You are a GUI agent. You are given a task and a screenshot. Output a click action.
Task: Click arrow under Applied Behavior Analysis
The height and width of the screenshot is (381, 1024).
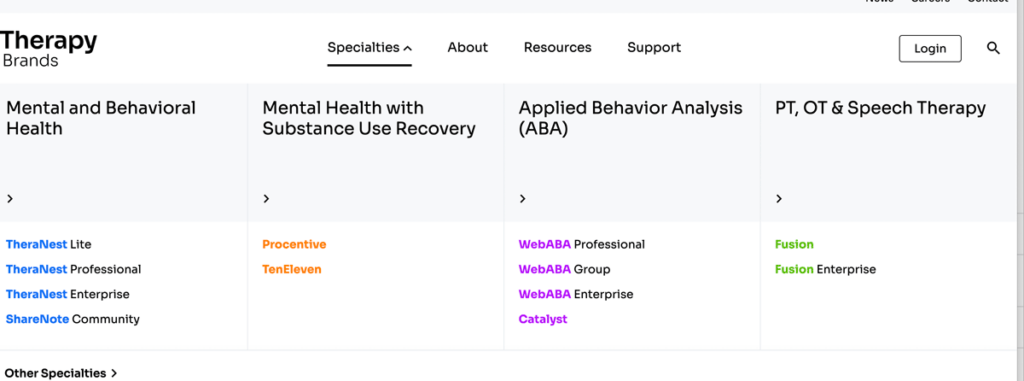[522, 199]
